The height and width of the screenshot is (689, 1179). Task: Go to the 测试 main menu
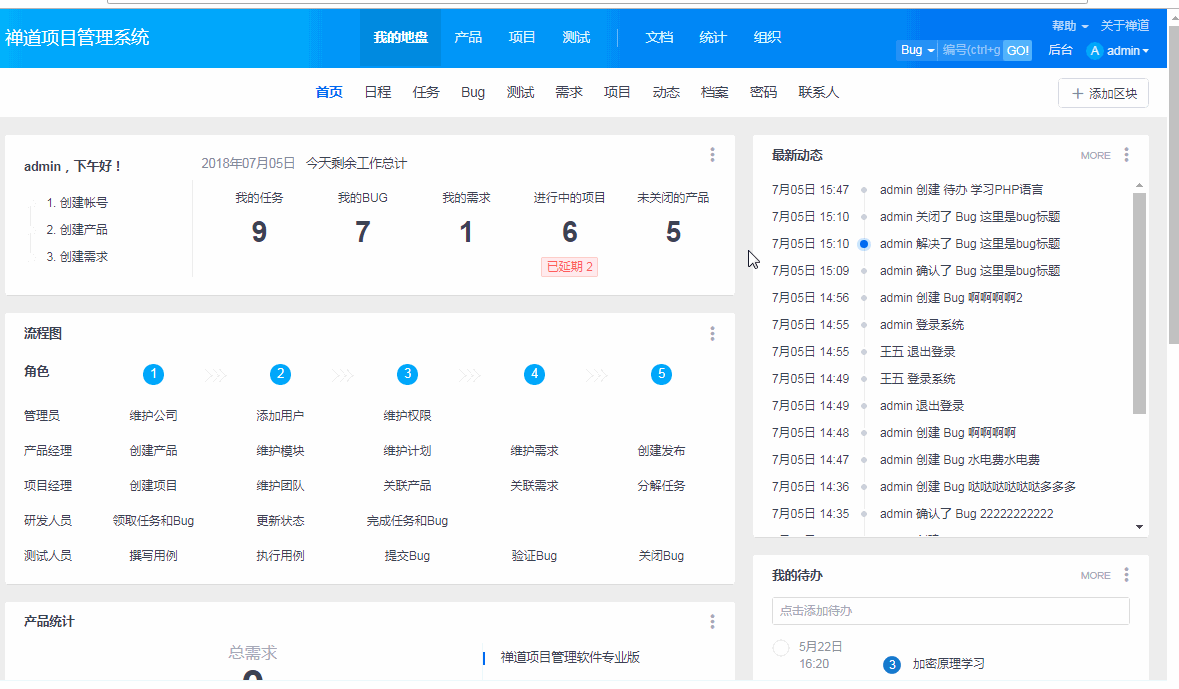(x=576, y=37)
